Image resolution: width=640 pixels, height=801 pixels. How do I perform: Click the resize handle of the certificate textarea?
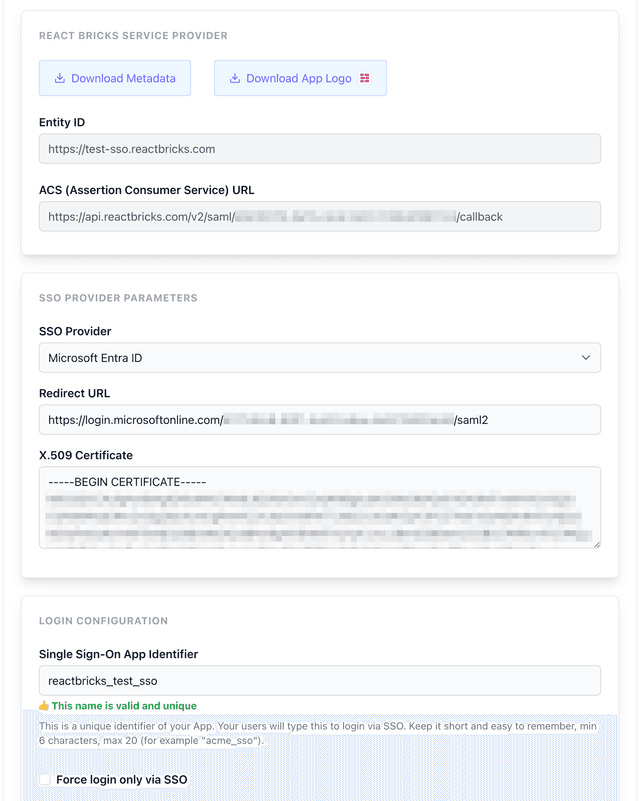click(596, 542)
